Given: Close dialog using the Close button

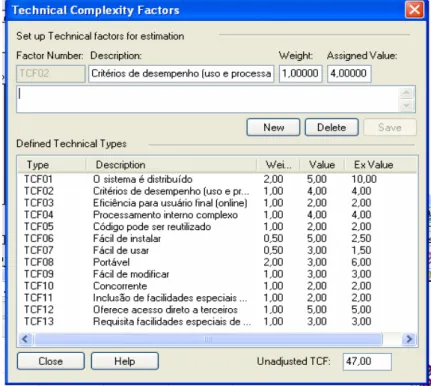Looking at the screenshot, I should pos(51,361).
